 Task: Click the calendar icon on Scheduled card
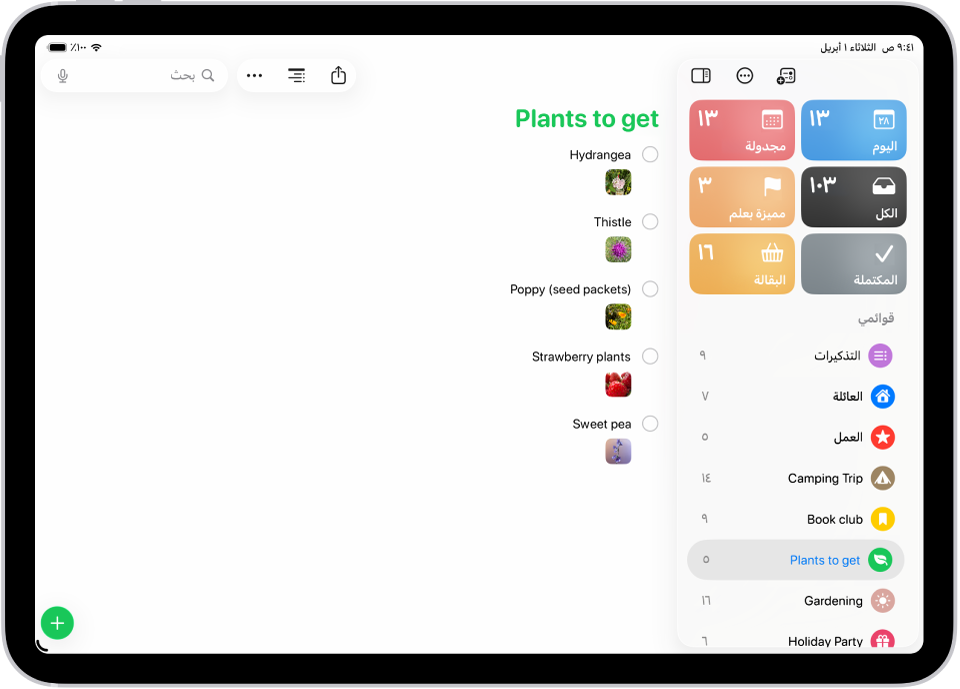pos(772,119)
